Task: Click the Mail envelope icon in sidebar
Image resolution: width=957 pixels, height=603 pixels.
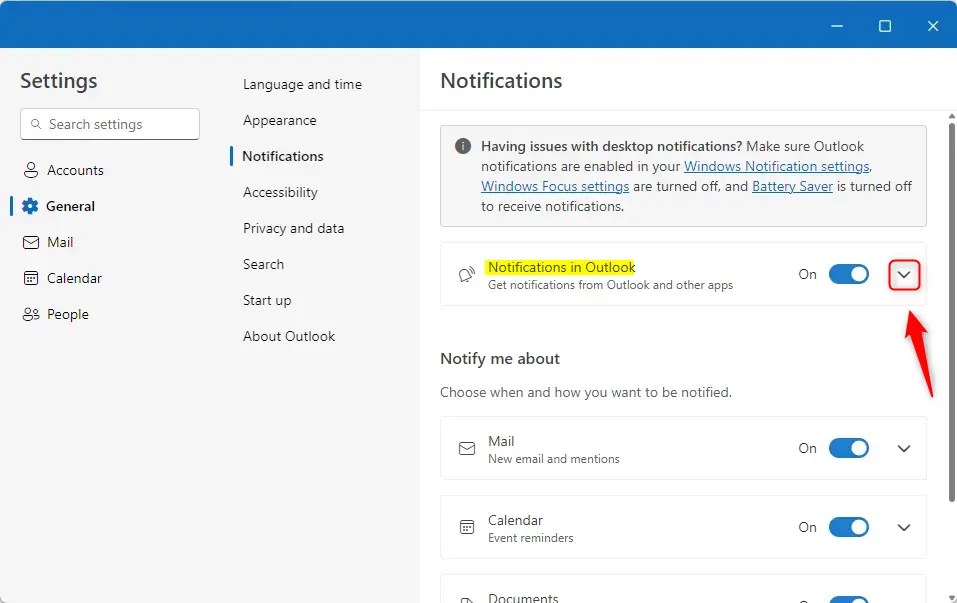Action: click(x=29, y=242)
